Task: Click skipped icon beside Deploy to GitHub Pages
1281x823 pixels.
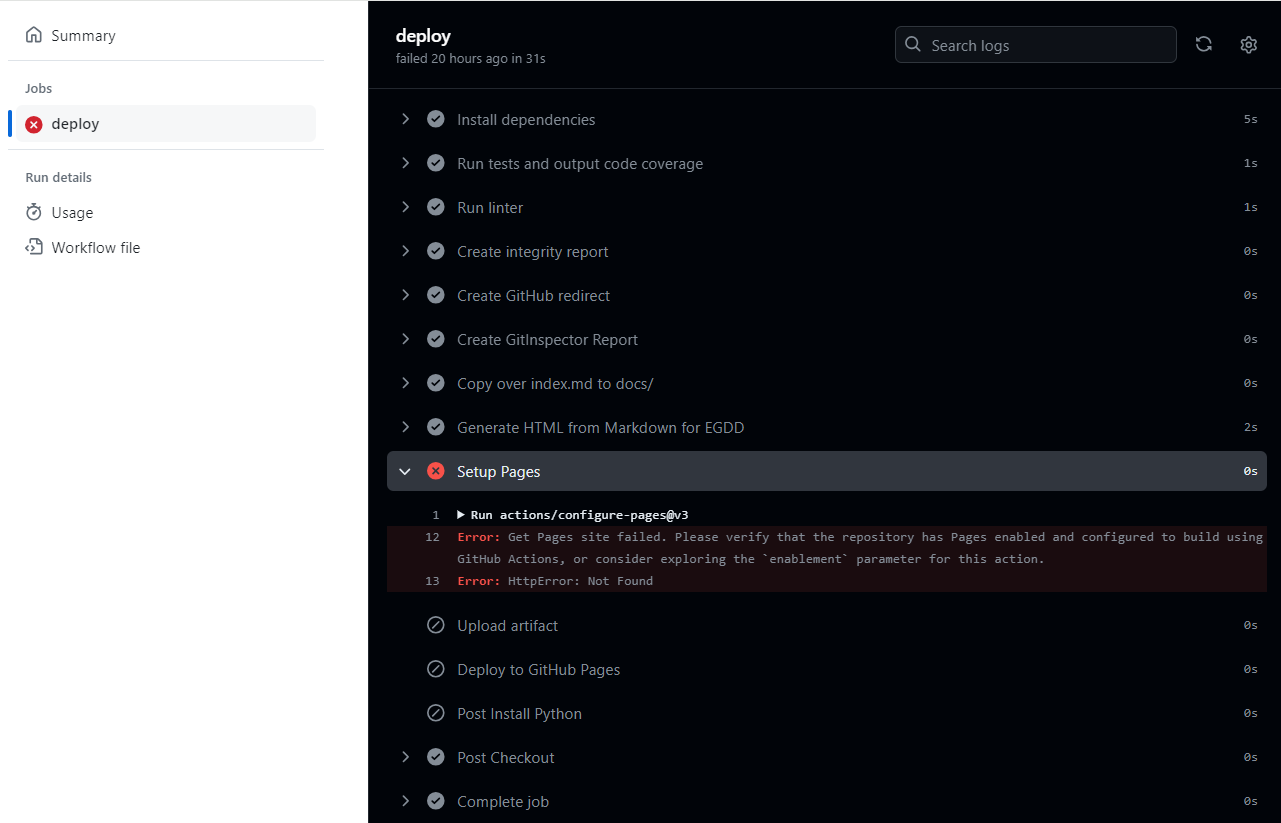Action: pyautogui.click(x=436, y=669)
